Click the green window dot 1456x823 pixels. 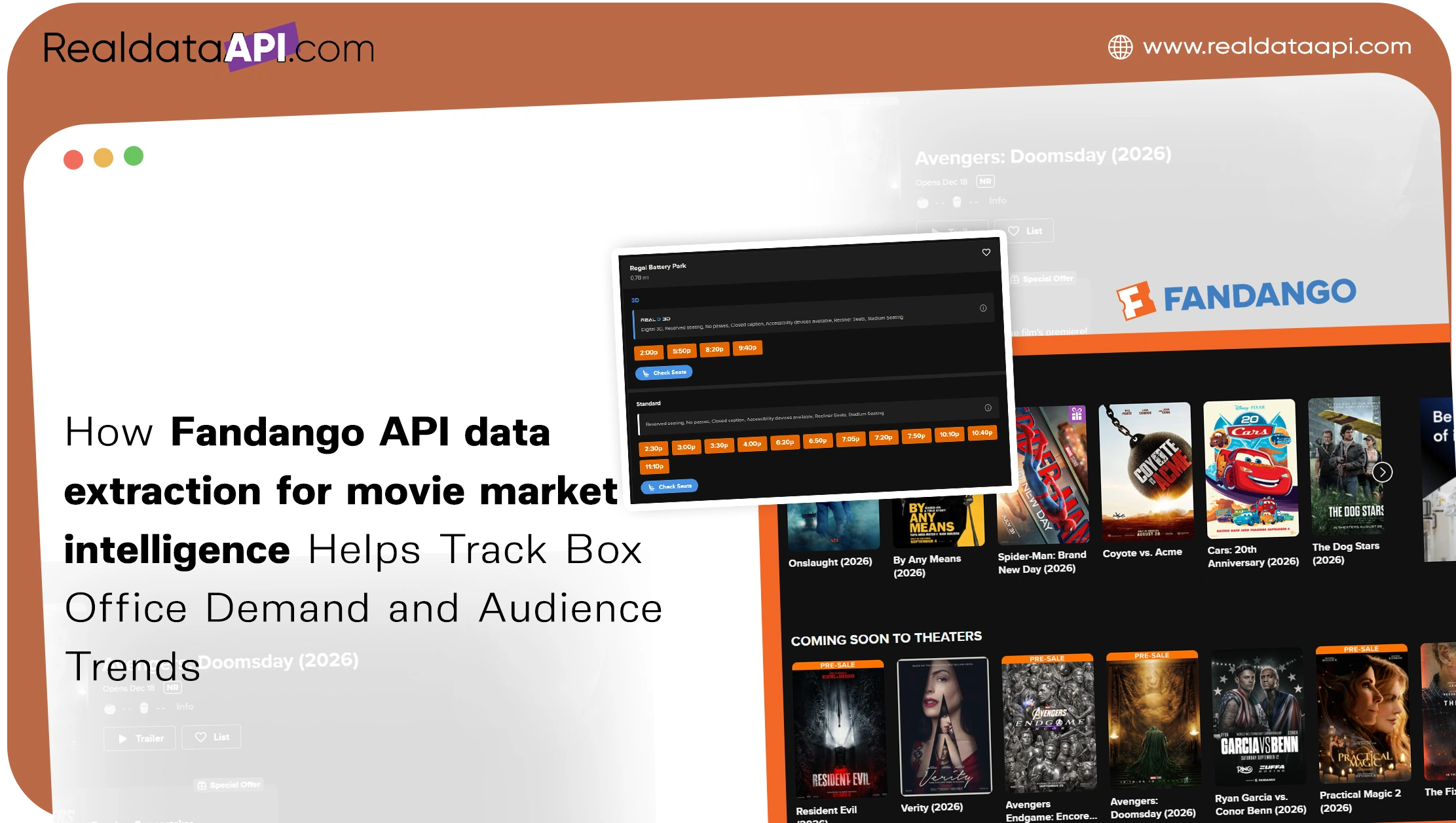point(134,156)
